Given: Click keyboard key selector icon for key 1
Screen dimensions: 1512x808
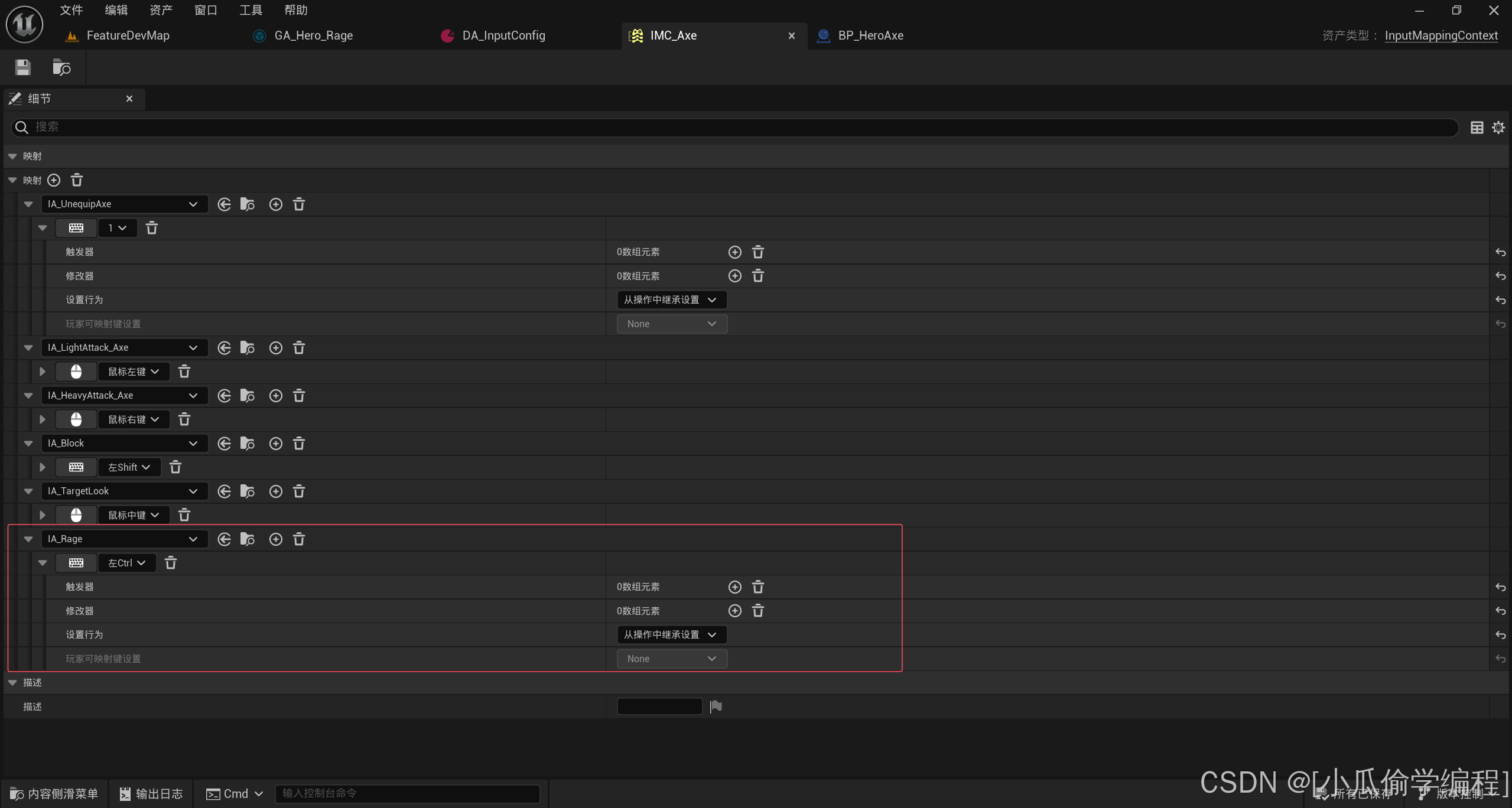Looking at the screenshot, I should pyautogui.click(x=76, y=228).
